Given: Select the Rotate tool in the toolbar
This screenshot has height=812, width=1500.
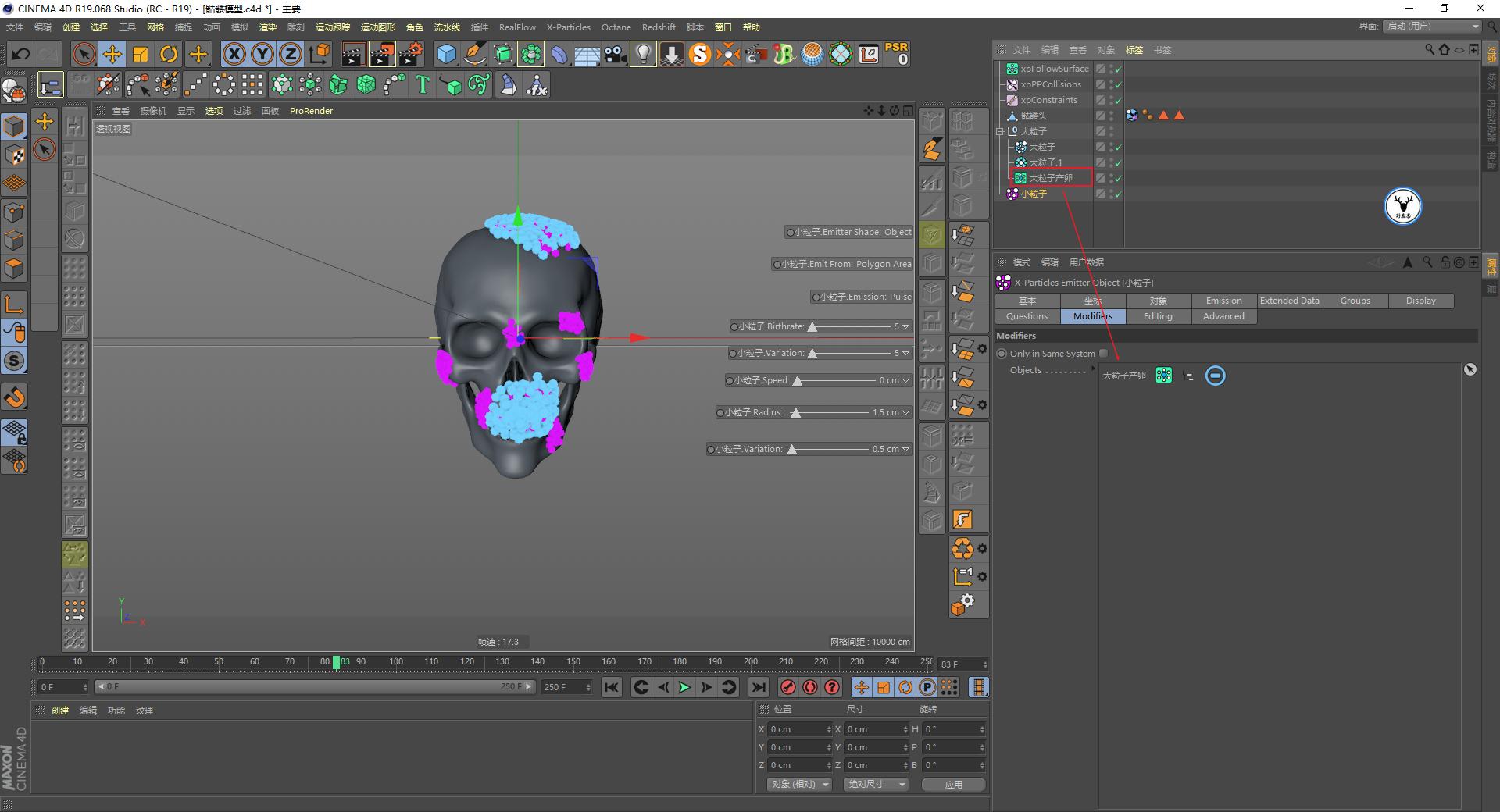Looking at the screenshot, I should point(169,54).
